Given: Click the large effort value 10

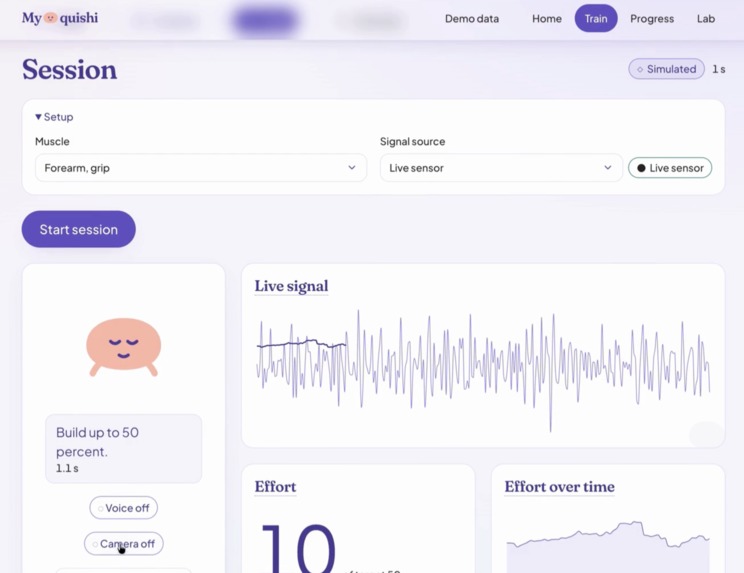Looking at the screenshot, I should click(299, 548).
